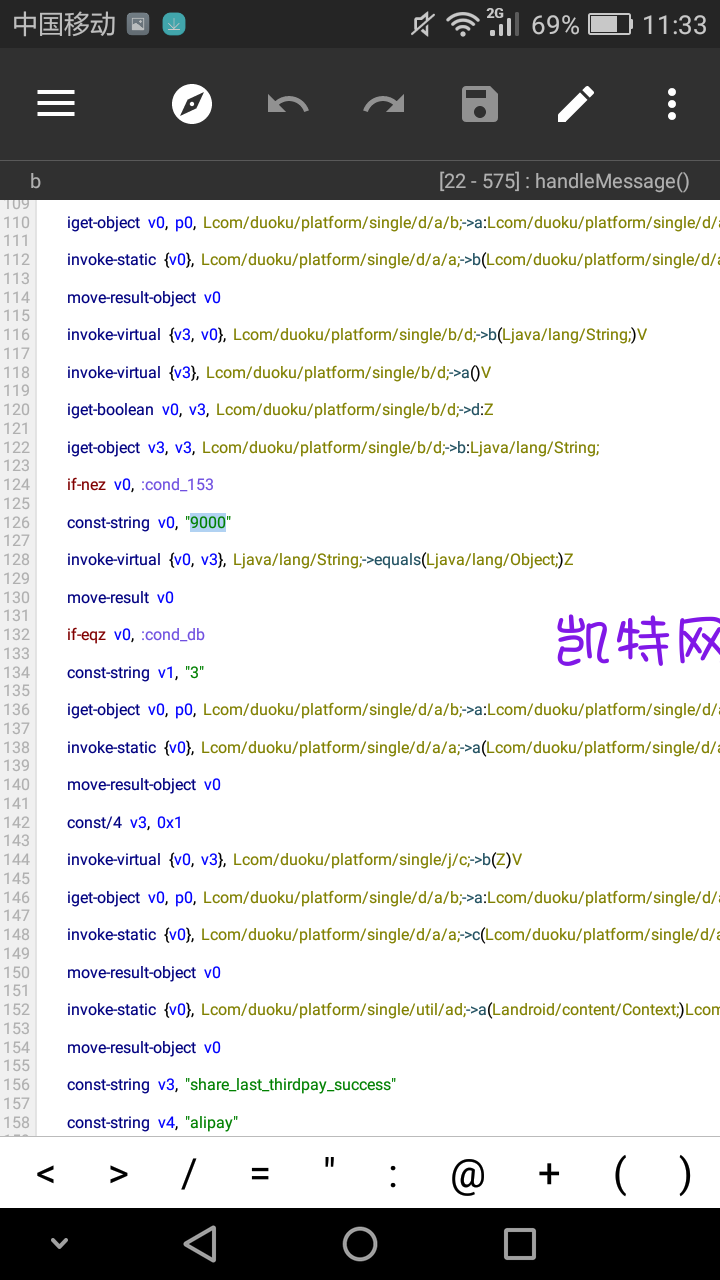This screenshot has height=1280, width=720.
Task: Tap line number 144 in gutter
Action: (x=17, y=859)
